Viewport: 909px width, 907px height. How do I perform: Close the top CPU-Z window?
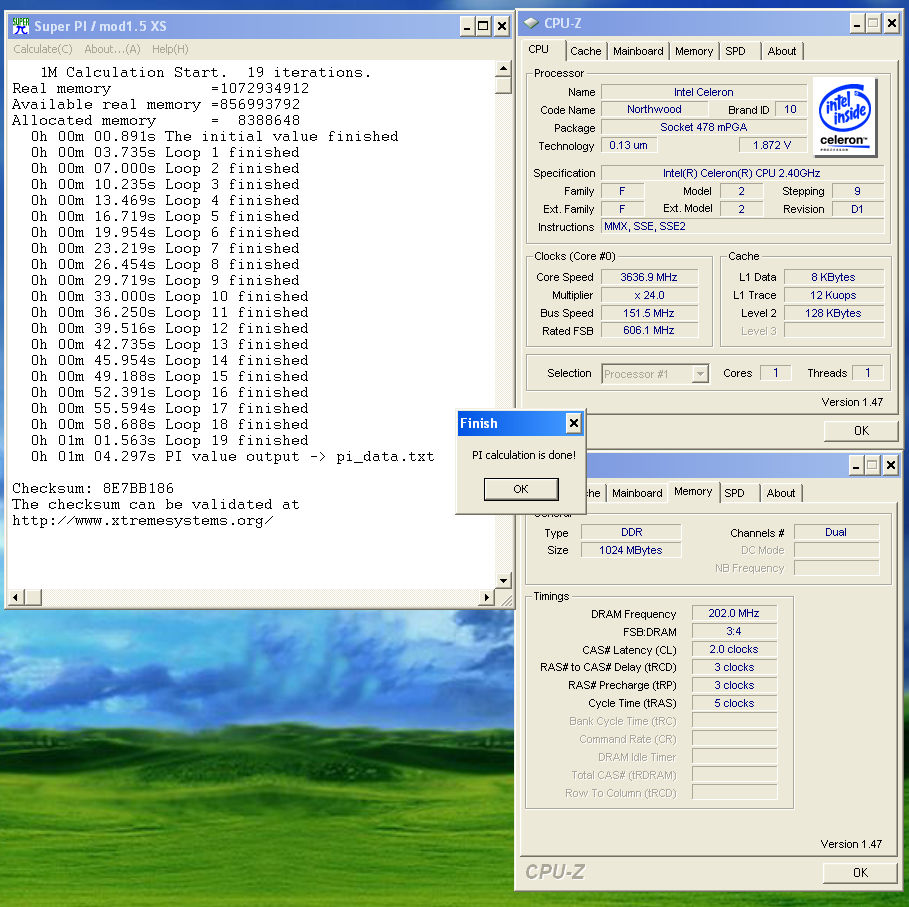[x=892, y=23]
